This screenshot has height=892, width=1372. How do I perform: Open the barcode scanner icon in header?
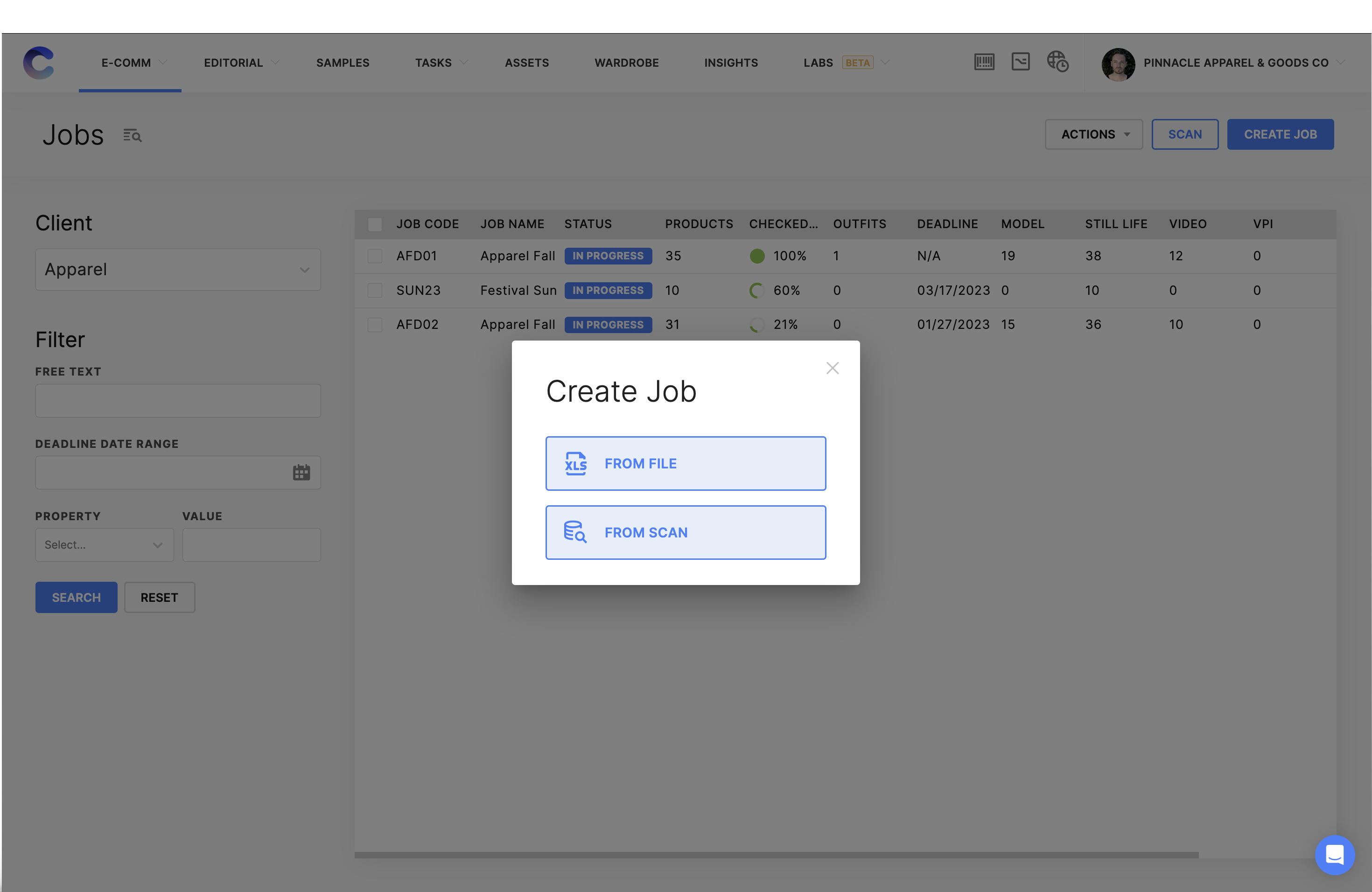(984, 62)
